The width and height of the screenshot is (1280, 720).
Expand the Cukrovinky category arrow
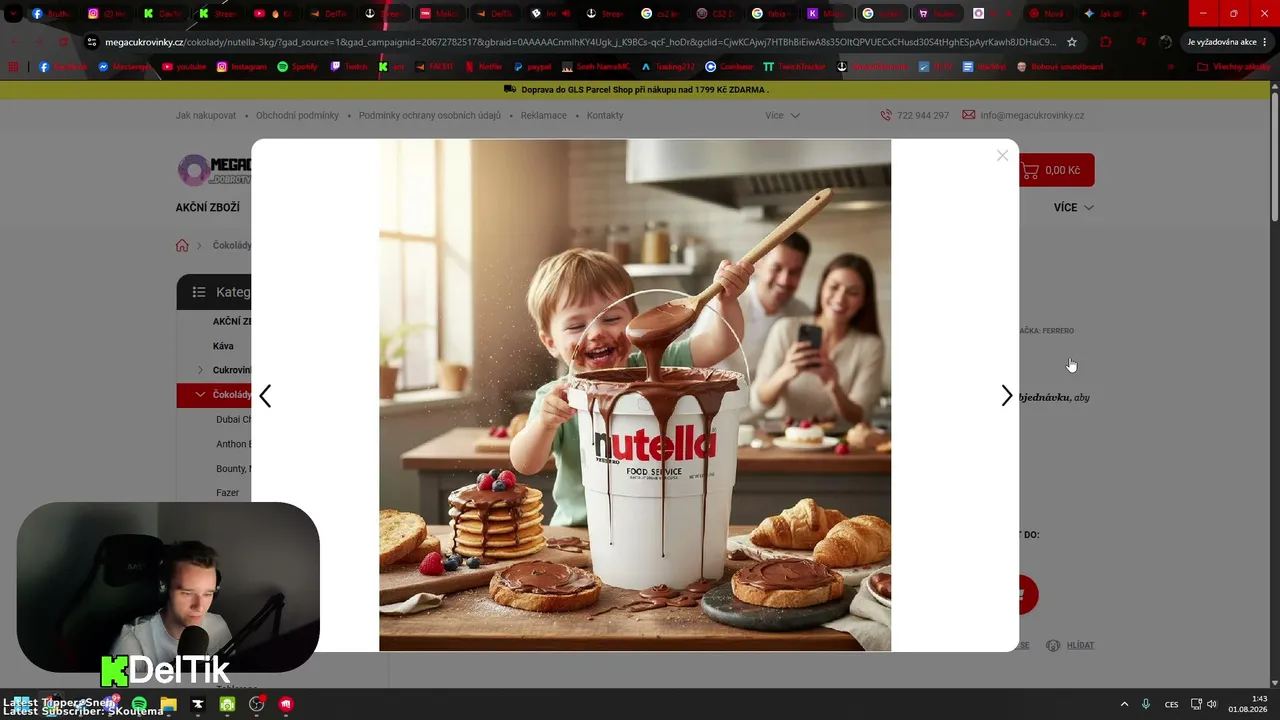click(x=200, y=370)
